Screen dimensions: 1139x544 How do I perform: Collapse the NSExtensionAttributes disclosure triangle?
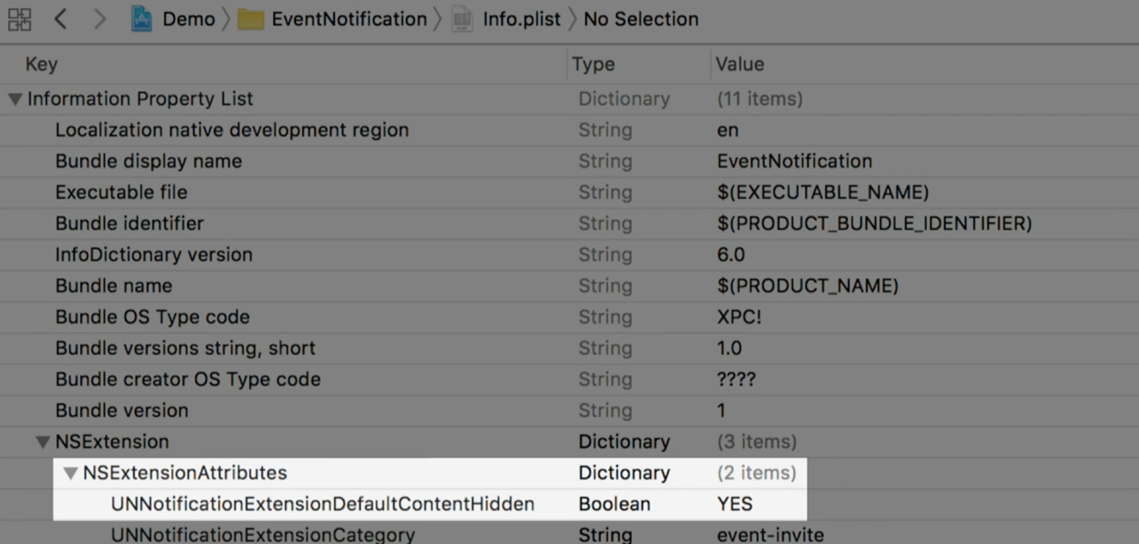[71, 473]
